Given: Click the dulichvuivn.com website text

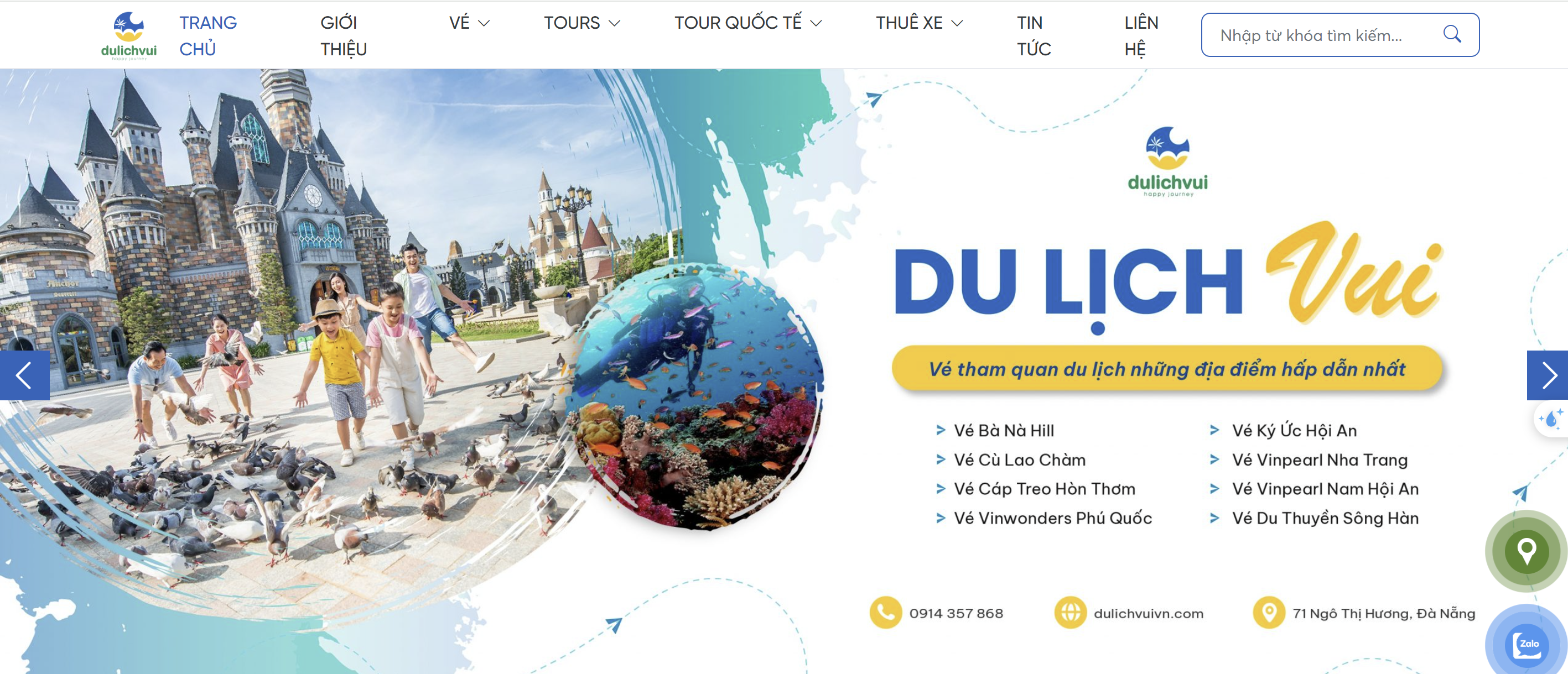Looking at the screenshot, I should click(1149, 613).
